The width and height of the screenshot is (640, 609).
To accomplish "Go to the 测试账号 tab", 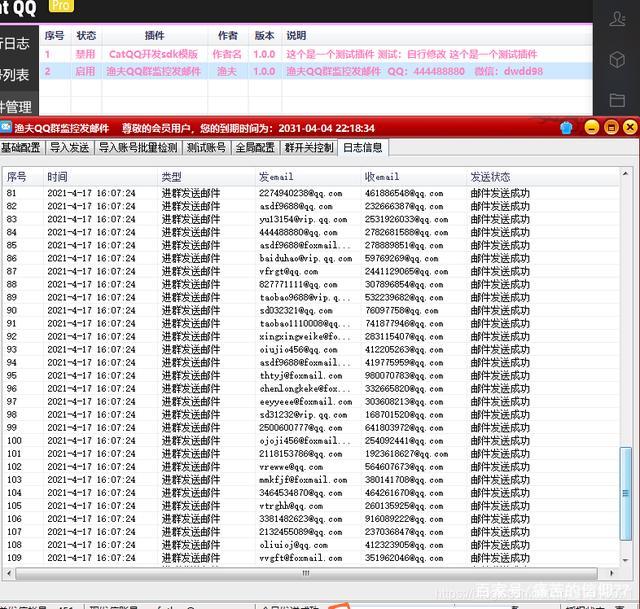I will point(206,147).
